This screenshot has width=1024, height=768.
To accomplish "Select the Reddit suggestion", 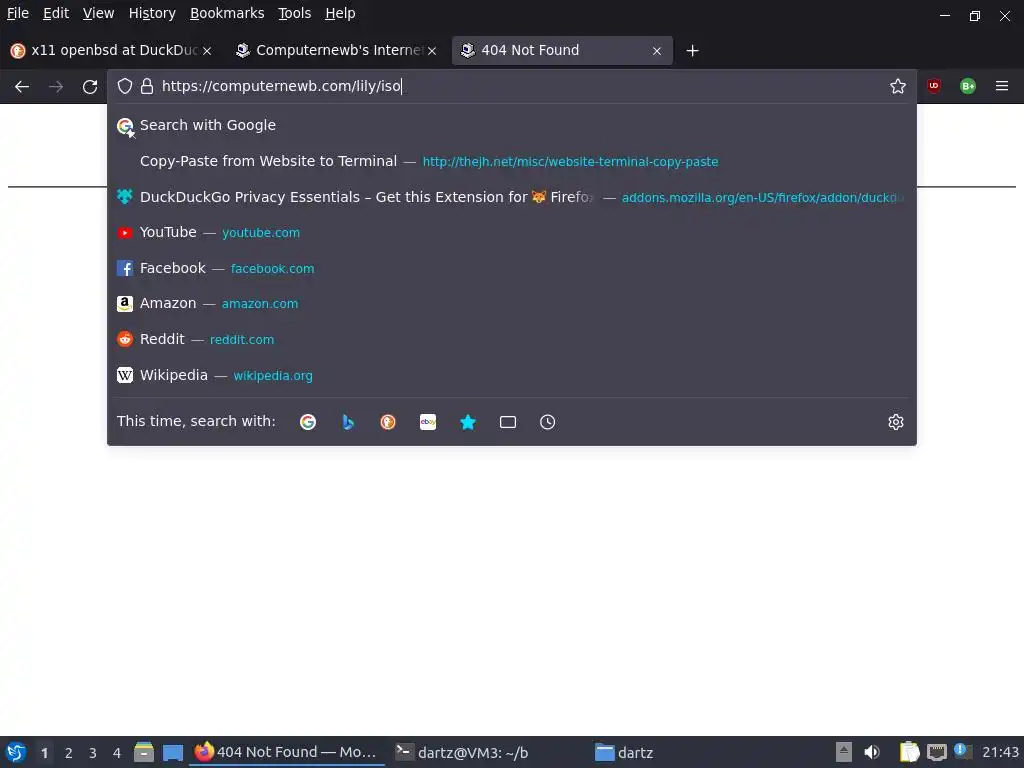I will pyautogui.click(x=511, y=339).
